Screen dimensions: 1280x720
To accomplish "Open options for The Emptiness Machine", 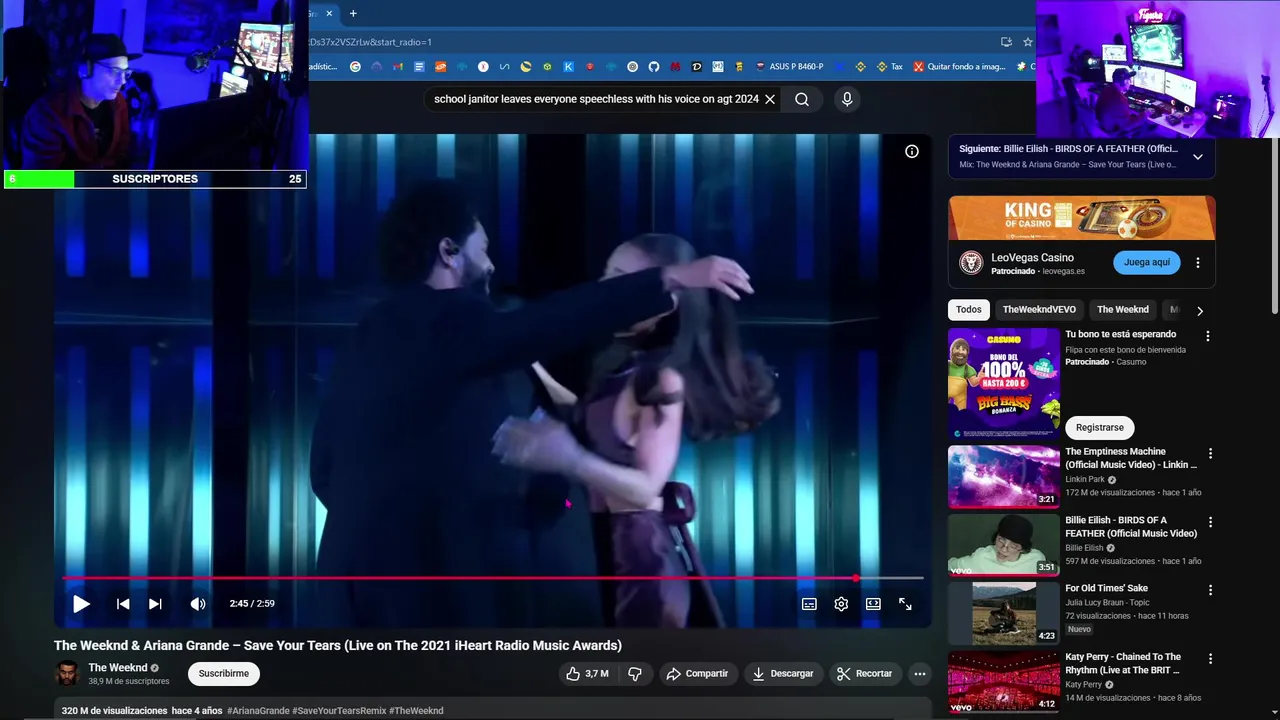I will [x=1210, y=453].
